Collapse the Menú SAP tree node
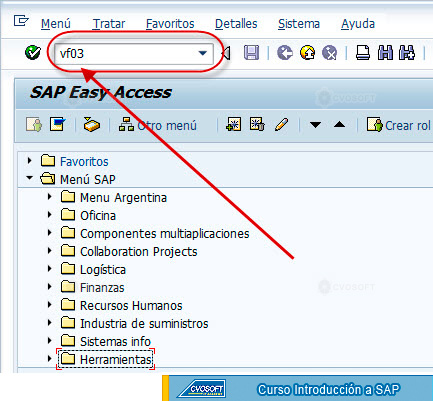The height and width of the screenshot is (401, 433). click(x=30, y=178)
